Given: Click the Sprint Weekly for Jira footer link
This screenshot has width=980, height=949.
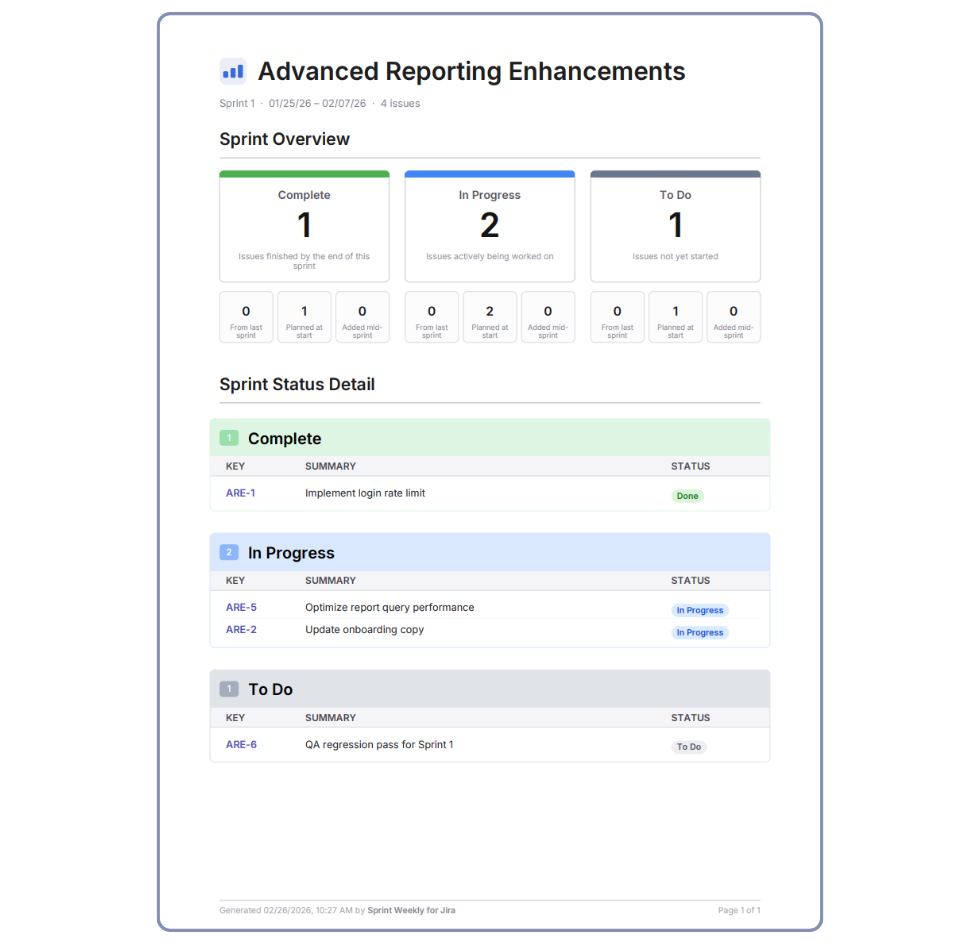Looking at the screenshot, I should [411, 910].
